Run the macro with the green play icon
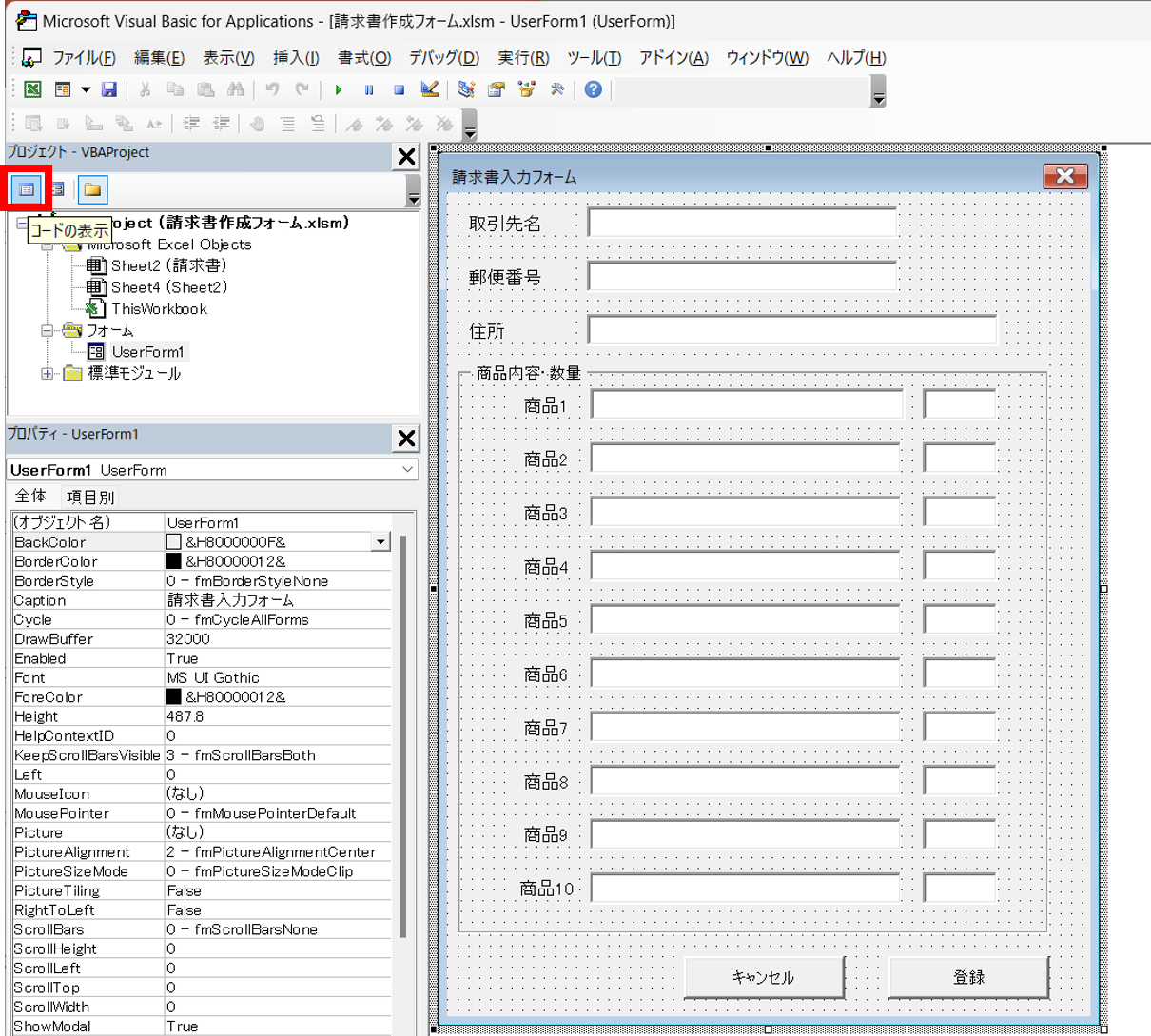This screenshot has width=1151, height=1036. click(x=339, y=89)
